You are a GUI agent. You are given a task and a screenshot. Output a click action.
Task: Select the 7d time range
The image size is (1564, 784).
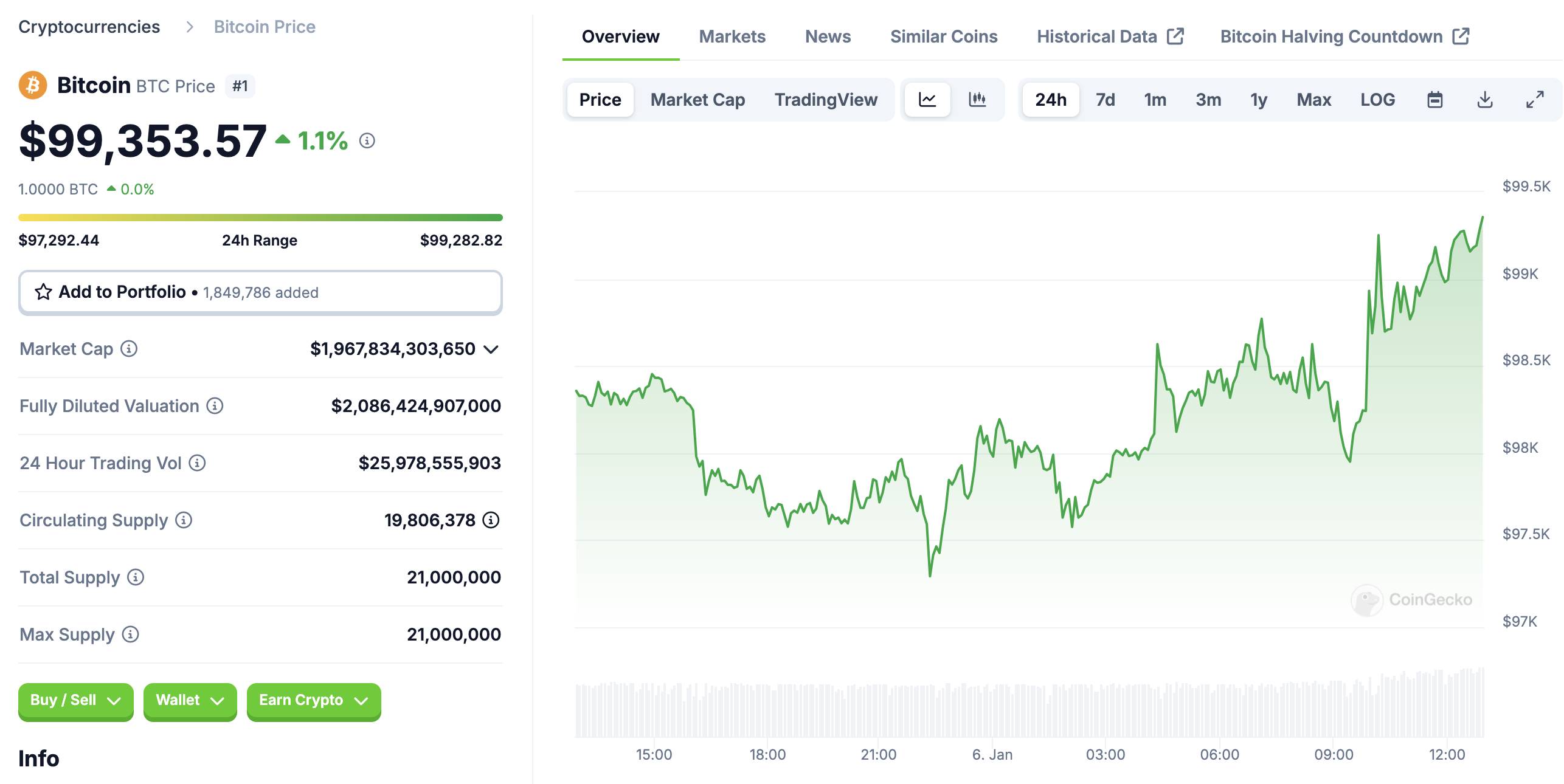(1105, 100)
